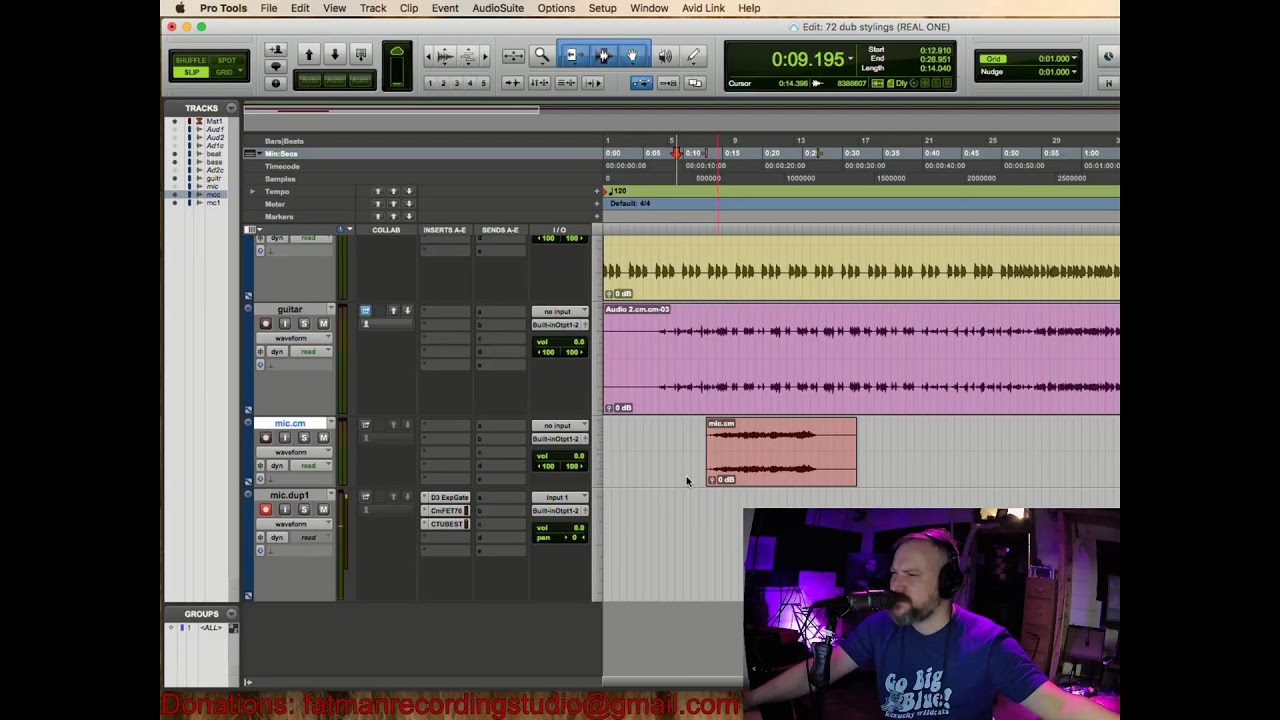Open the Tracks list popup menu
The height and width of the screenshot is (720, 1280).
tap(231, 107)
